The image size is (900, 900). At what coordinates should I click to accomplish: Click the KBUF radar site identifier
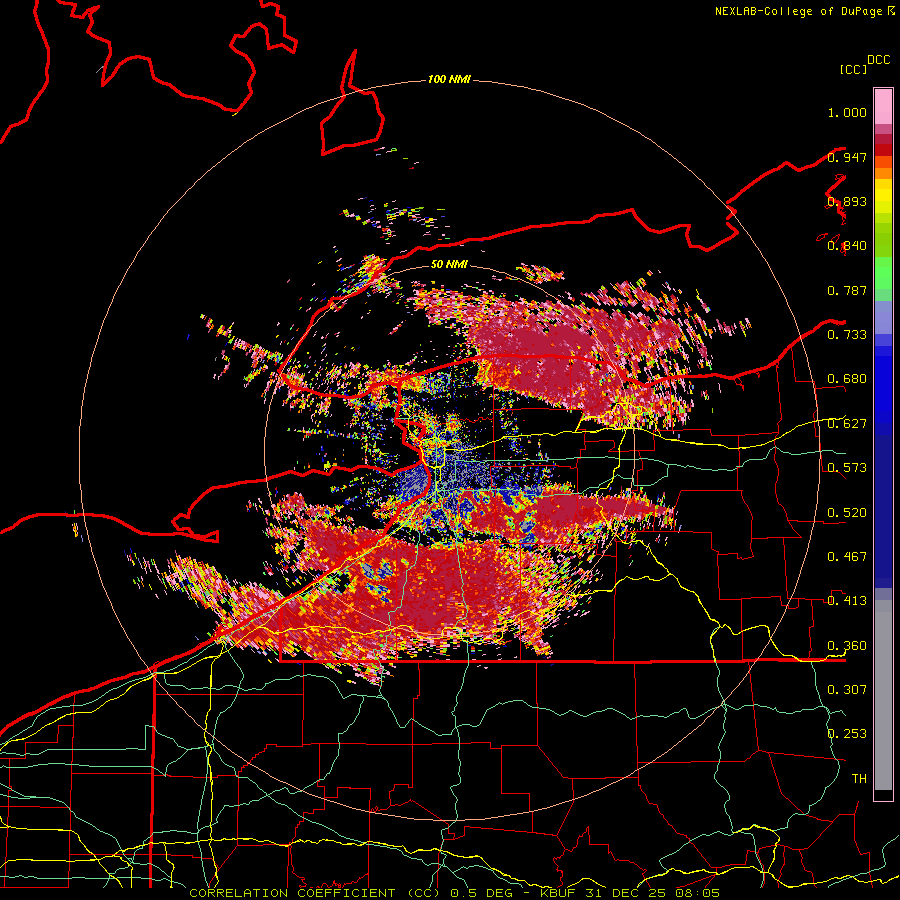(559, 893)
